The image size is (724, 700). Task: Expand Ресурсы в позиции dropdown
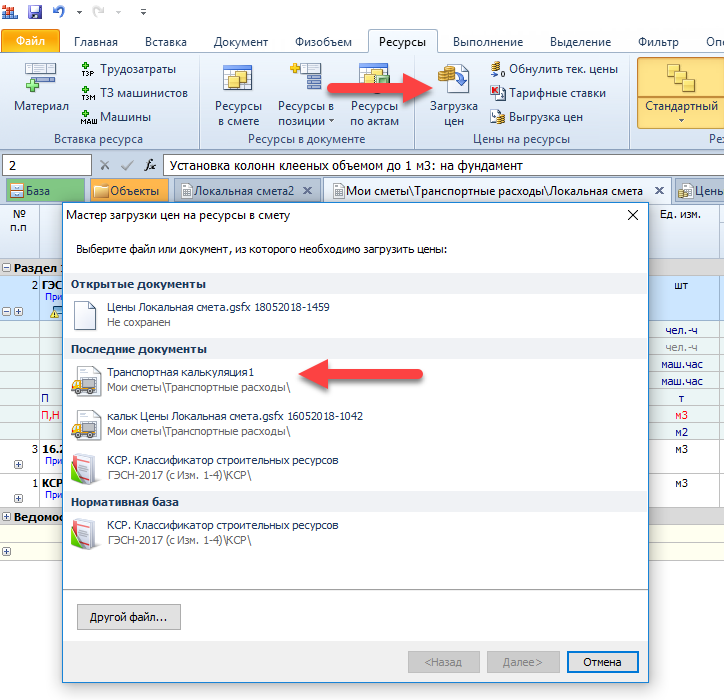(x=306, y=121)
